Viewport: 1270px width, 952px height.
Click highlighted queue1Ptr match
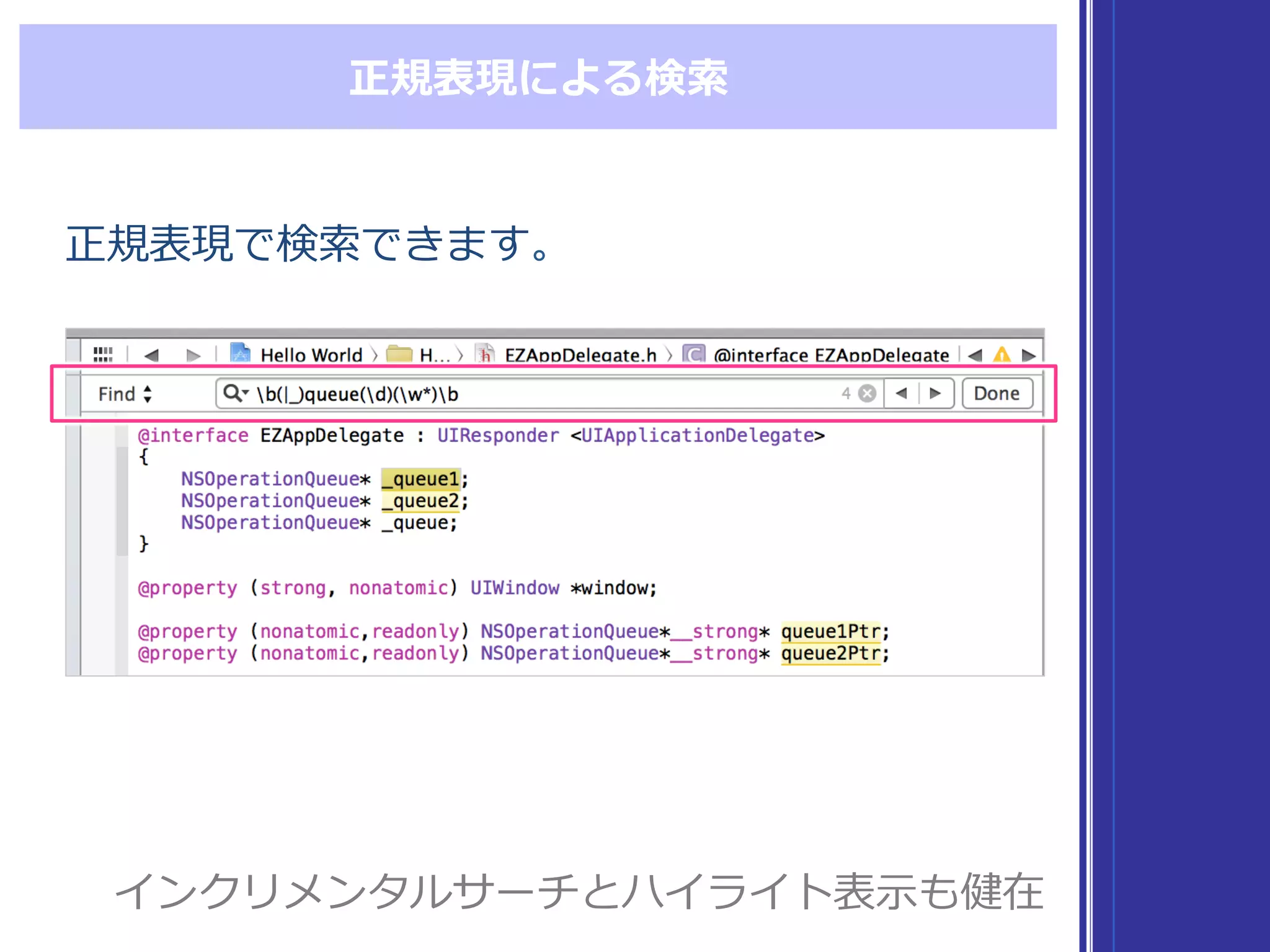831,632
